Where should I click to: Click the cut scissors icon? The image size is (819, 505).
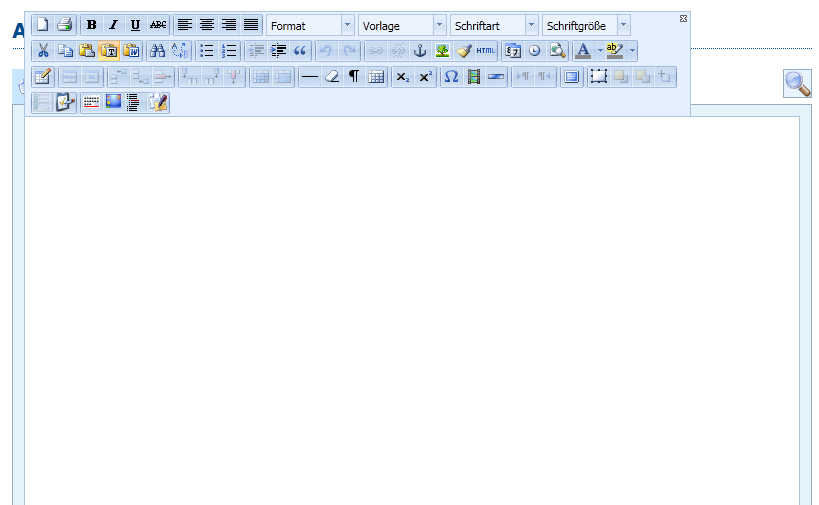(x=42, y=51)
